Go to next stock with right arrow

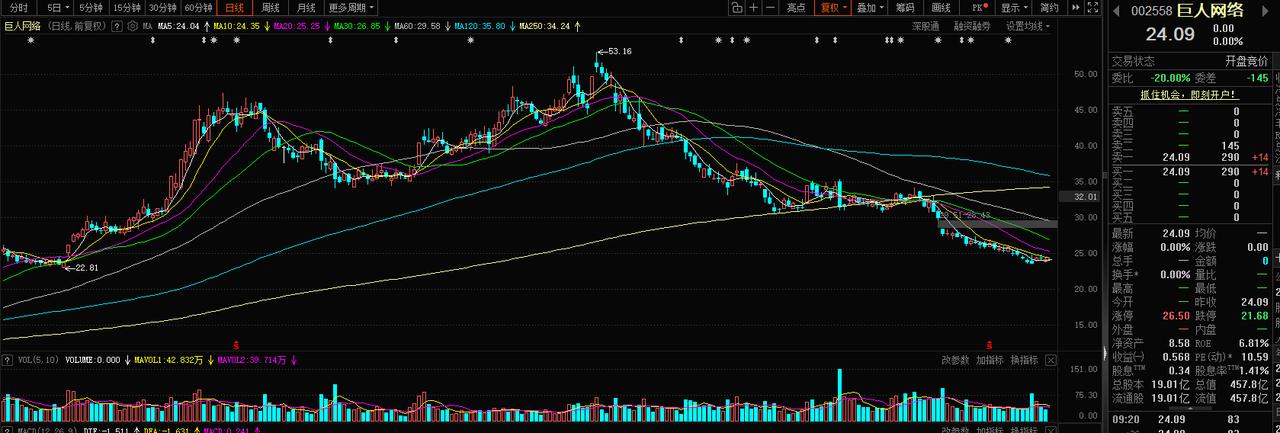[x=1265, y=11]
